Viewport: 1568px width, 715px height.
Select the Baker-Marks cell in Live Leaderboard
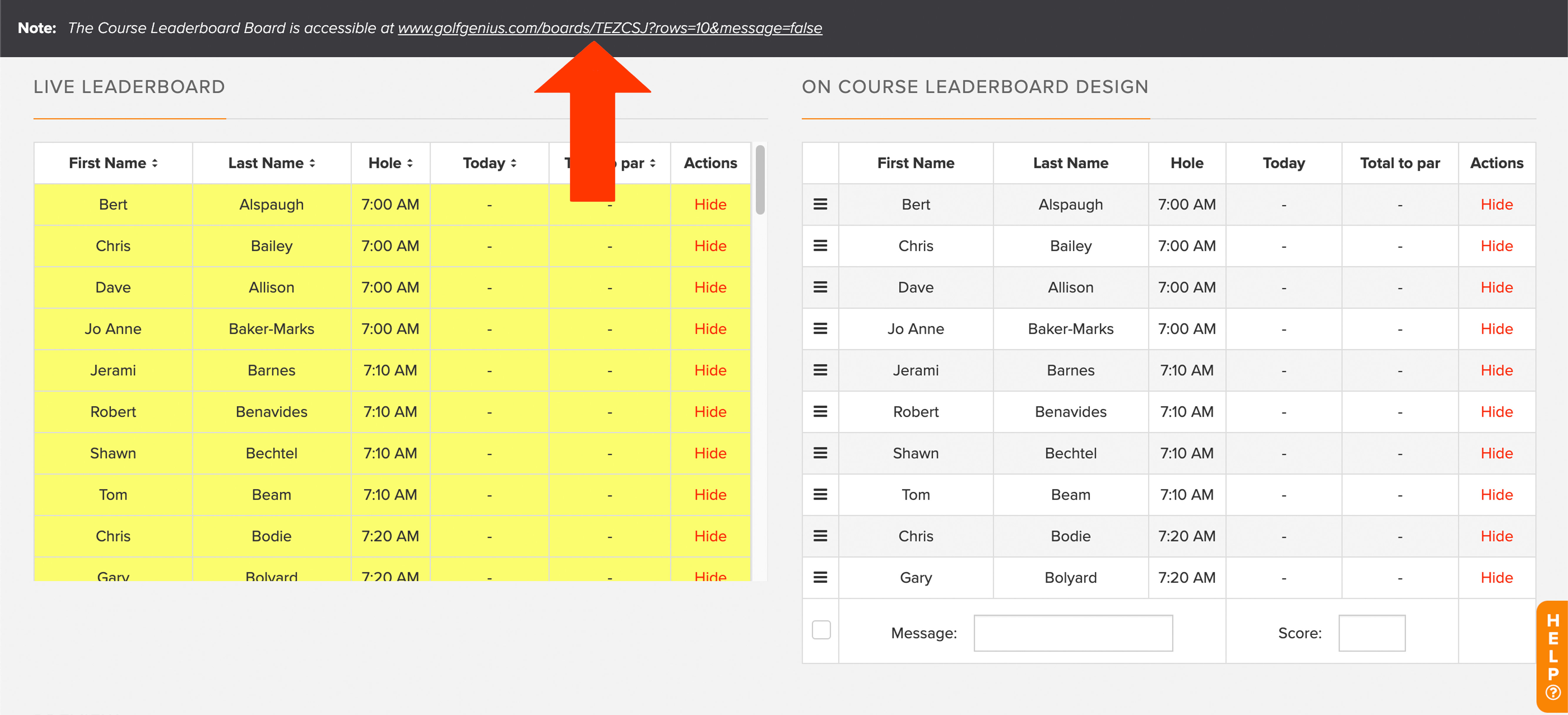point(271,329)
